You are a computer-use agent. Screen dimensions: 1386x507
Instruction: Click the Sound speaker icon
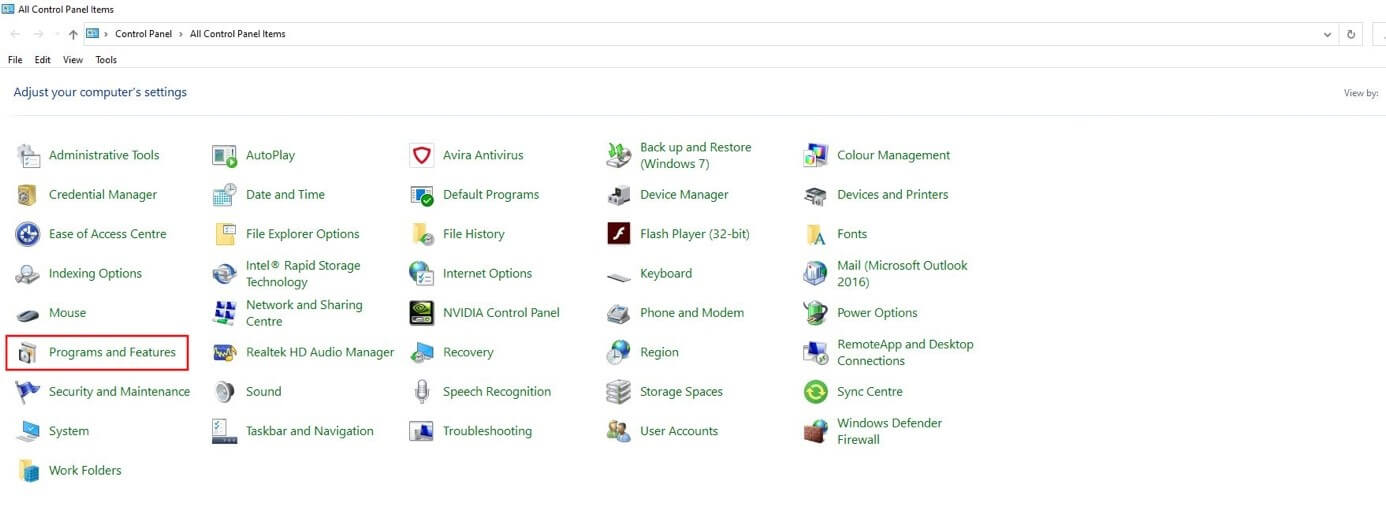point(225,392)
